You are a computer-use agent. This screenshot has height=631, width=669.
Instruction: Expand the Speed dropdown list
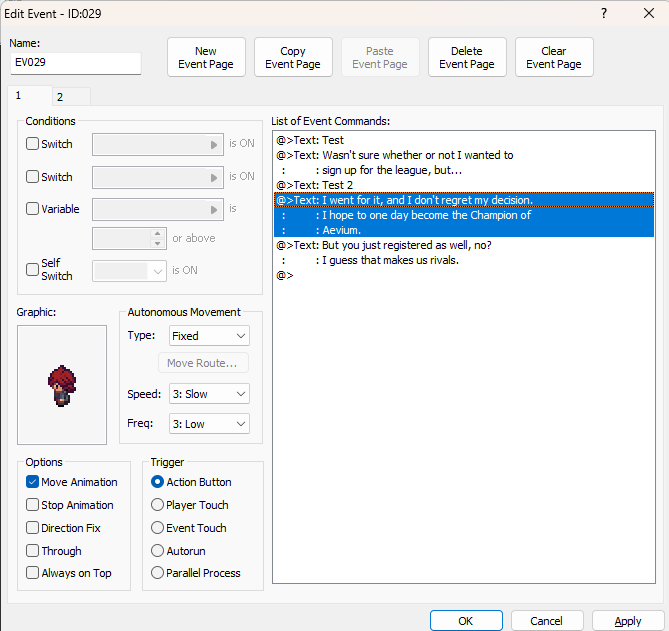(208, 394)
